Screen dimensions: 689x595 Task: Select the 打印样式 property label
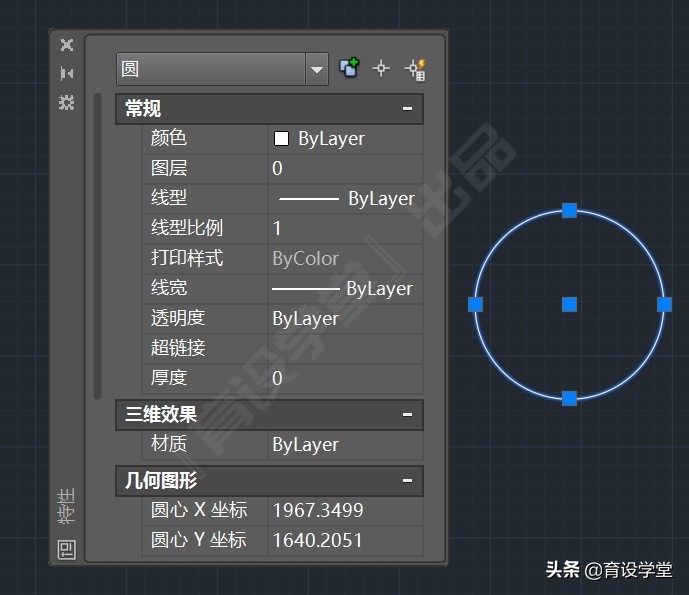tap(187, 258)
